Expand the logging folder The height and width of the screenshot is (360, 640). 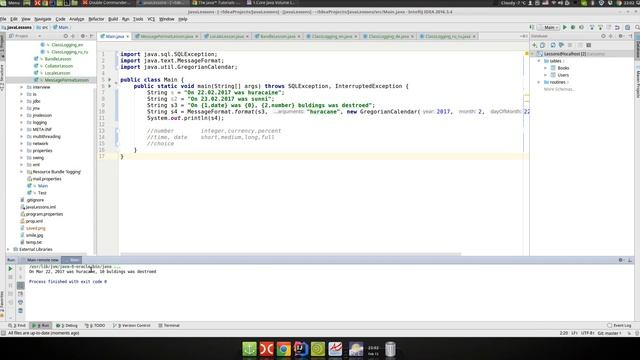[x=22, y=122]
